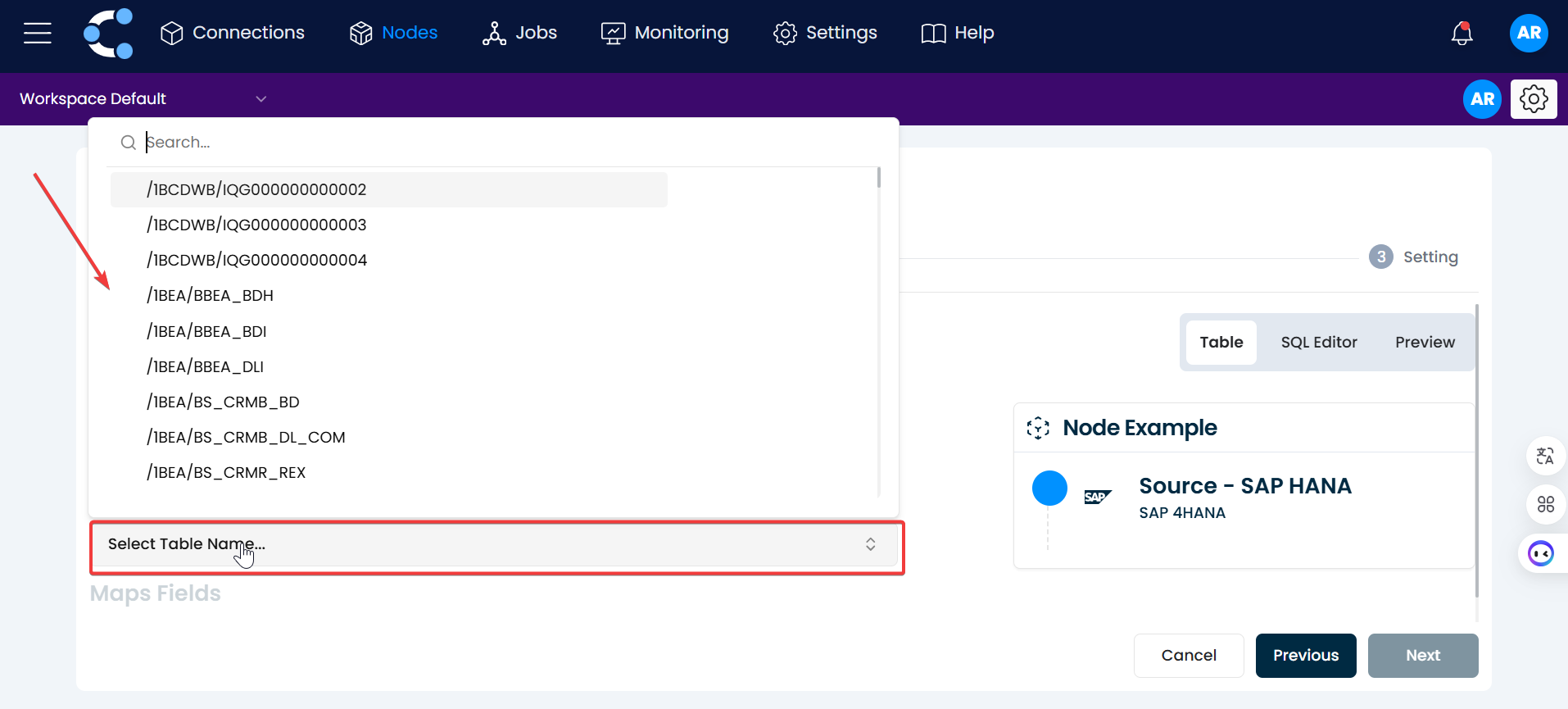Click the Cancel button
Image resolution: width=1568 pixels, height=709 pixels.
(1188, 656)
